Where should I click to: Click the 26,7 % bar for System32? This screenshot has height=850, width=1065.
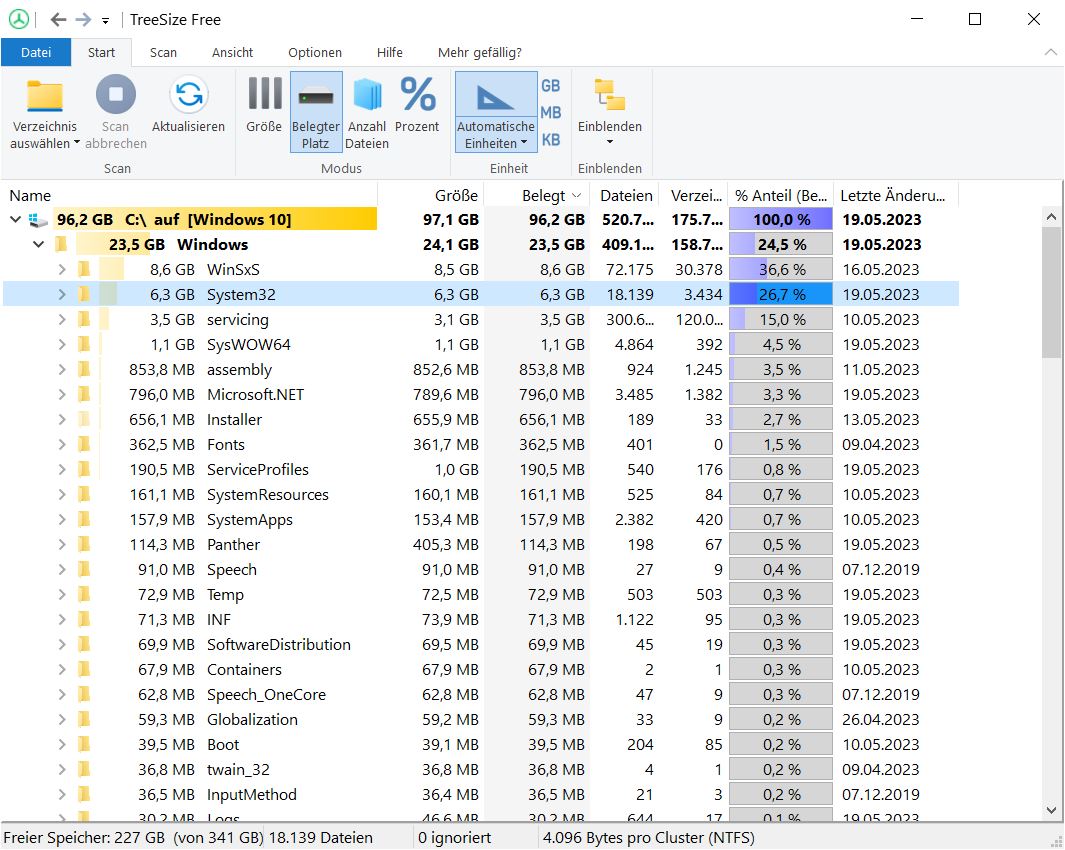pos(781,295)
